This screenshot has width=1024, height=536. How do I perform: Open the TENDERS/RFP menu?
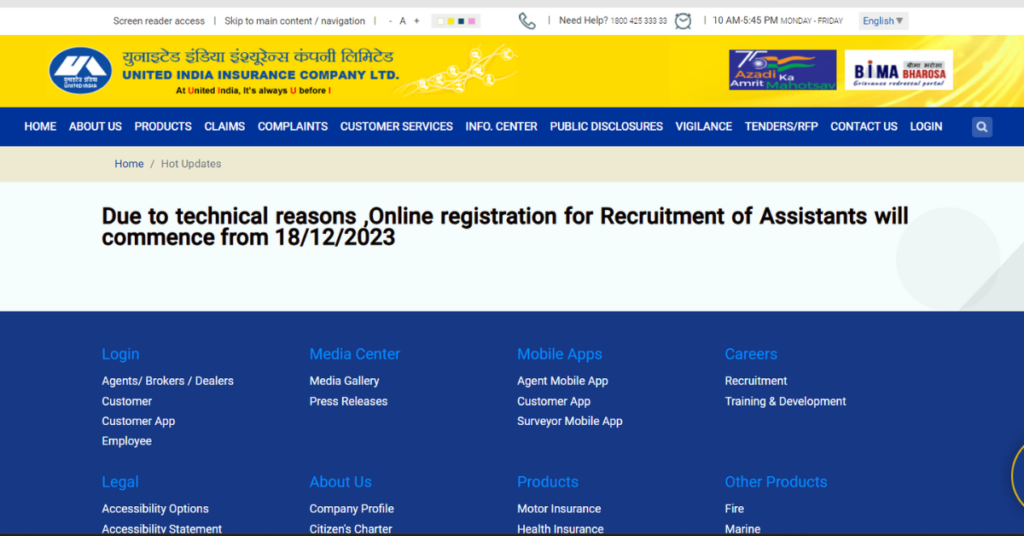tap(781, 127)
